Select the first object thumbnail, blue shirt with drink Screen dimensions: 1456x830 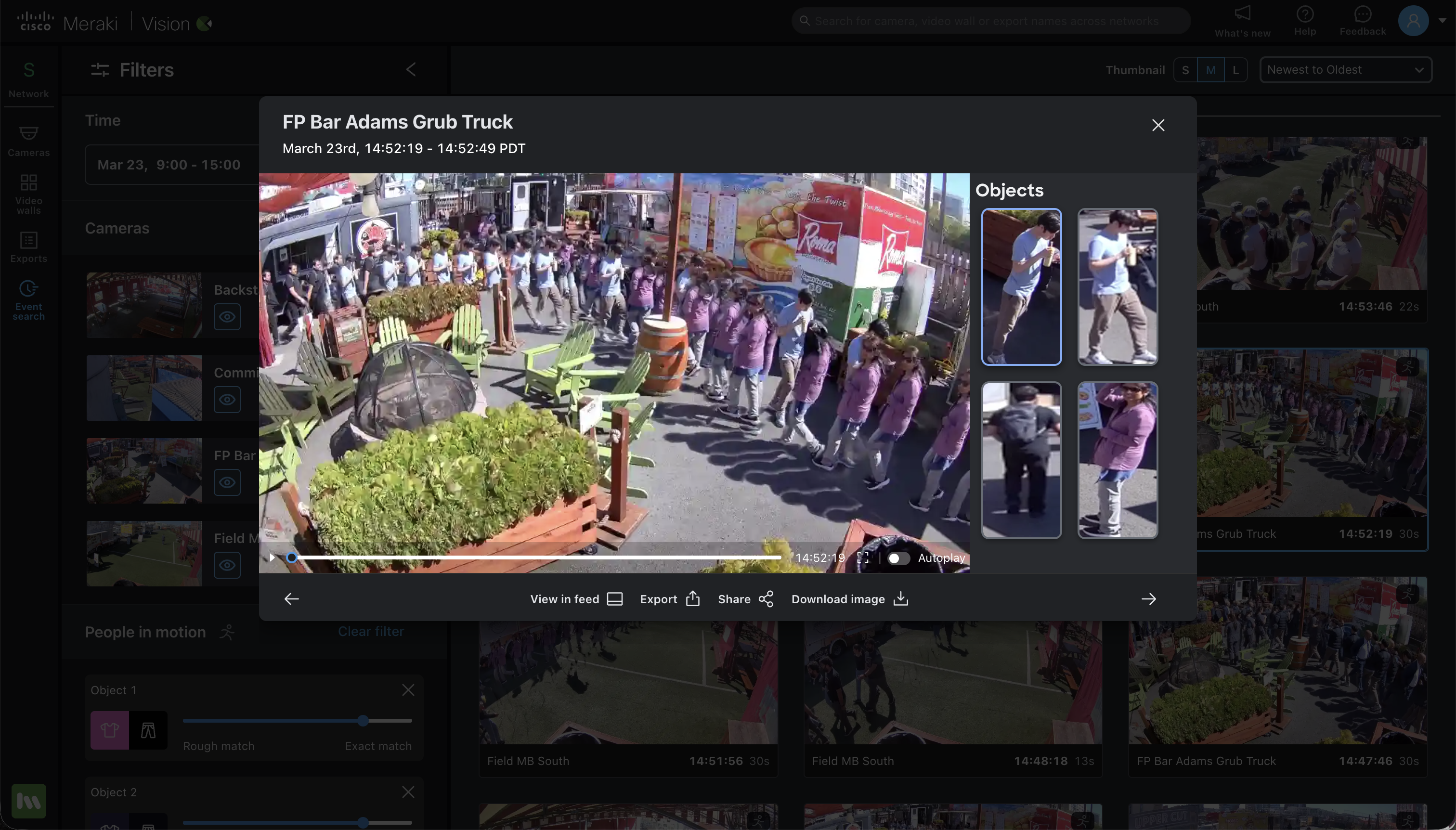[1021, 287]
